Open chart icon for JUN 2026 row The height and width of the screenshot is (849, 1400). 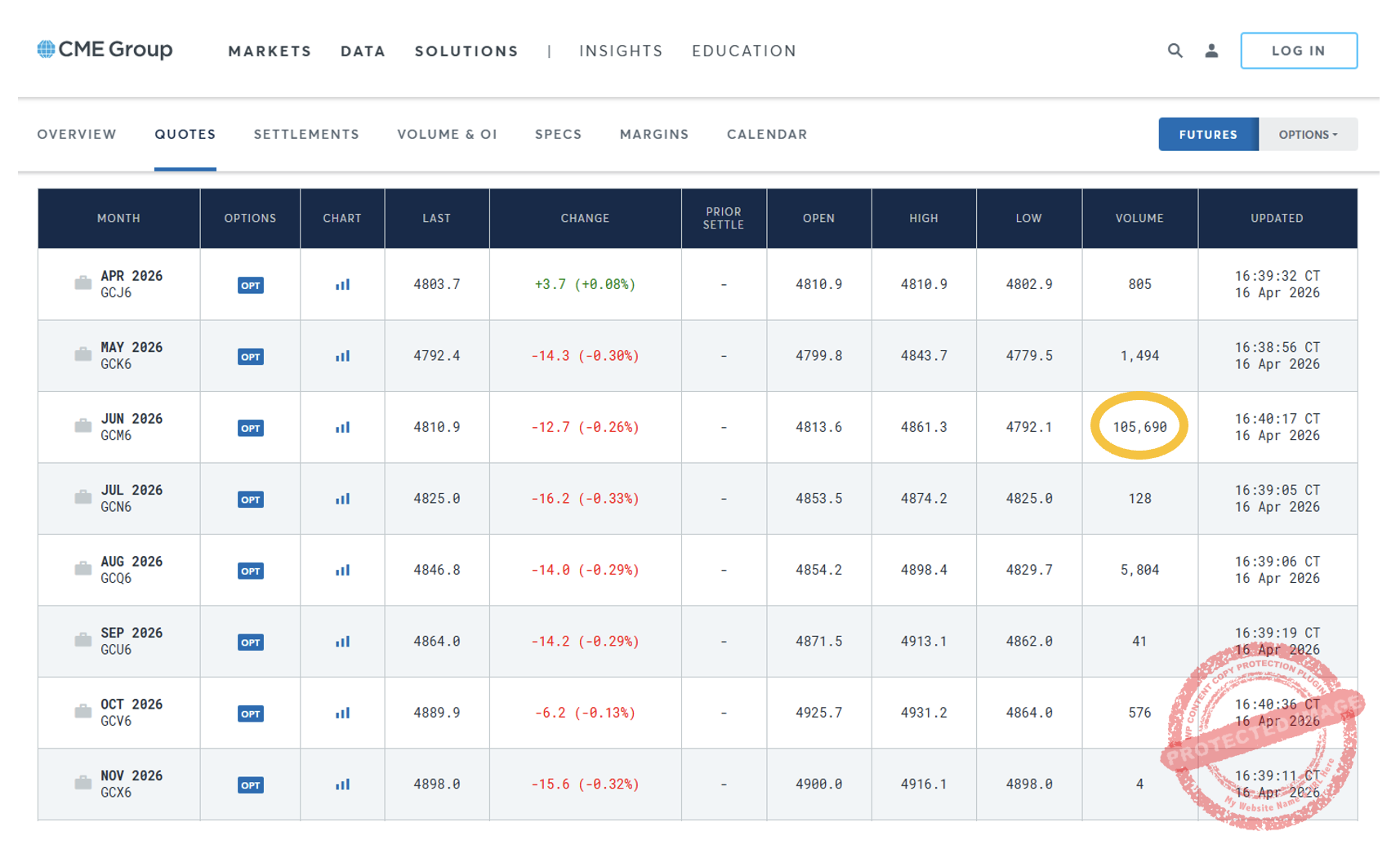point(342,427)
